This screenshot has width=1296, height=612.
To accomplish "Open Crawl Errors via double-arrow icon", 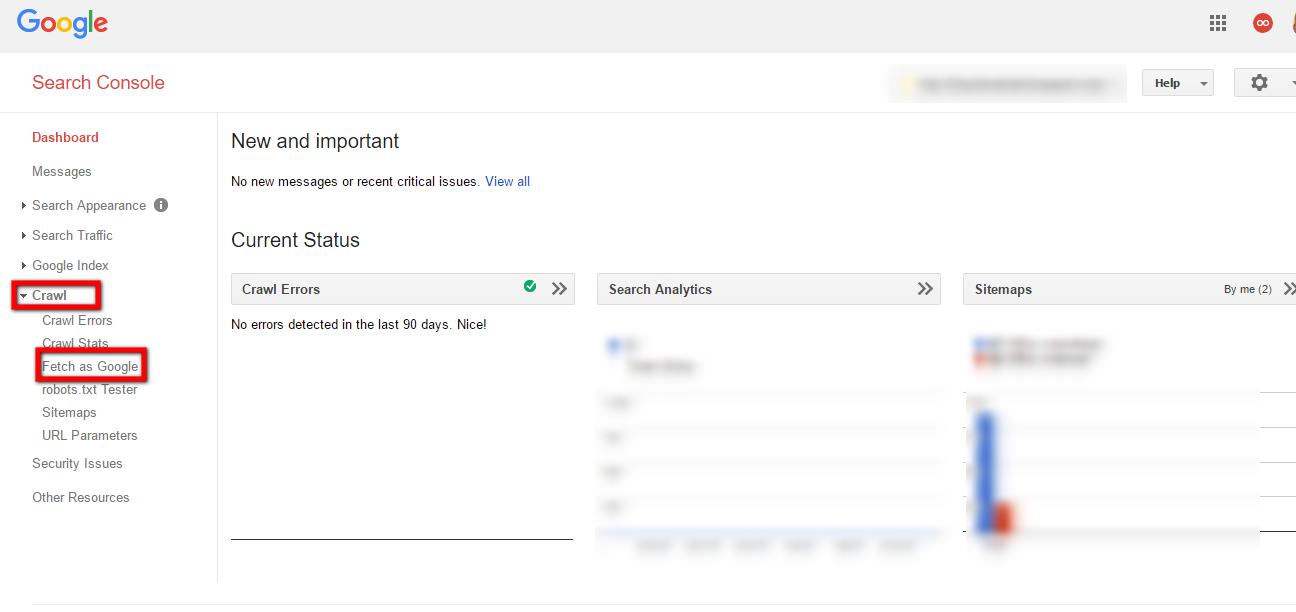I will tap(559, 289).
